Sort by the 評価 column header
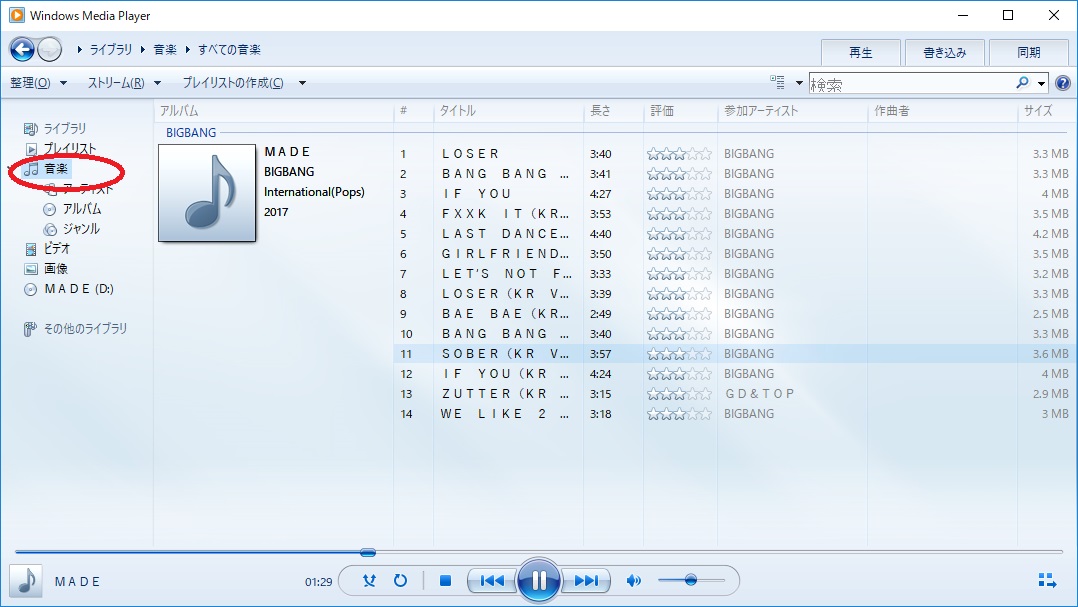The height and width of the screenshot is (607, 1078). (x=662, y=111)
